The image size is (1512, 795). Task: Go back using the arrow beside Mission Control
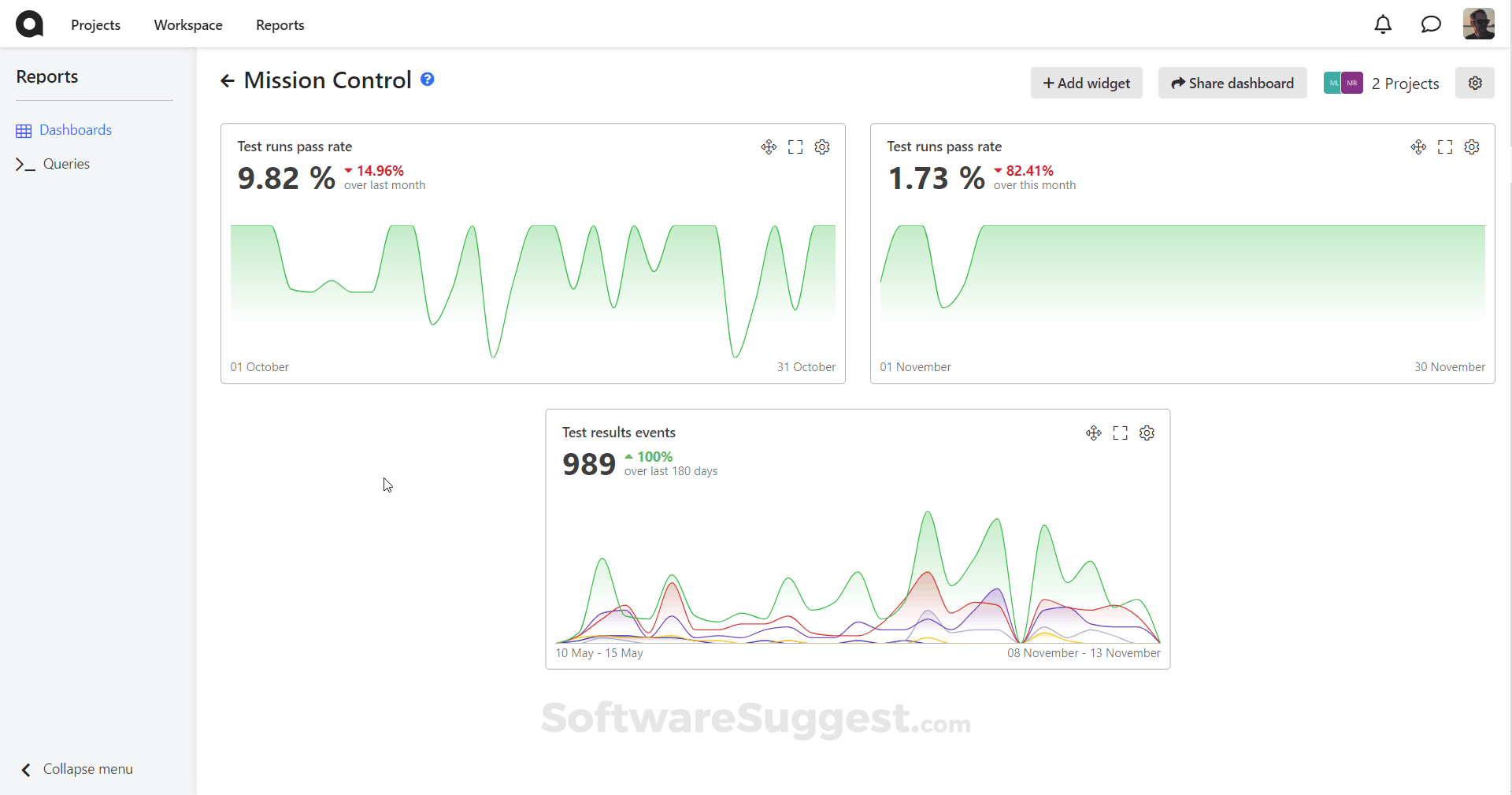coord(228,80)
